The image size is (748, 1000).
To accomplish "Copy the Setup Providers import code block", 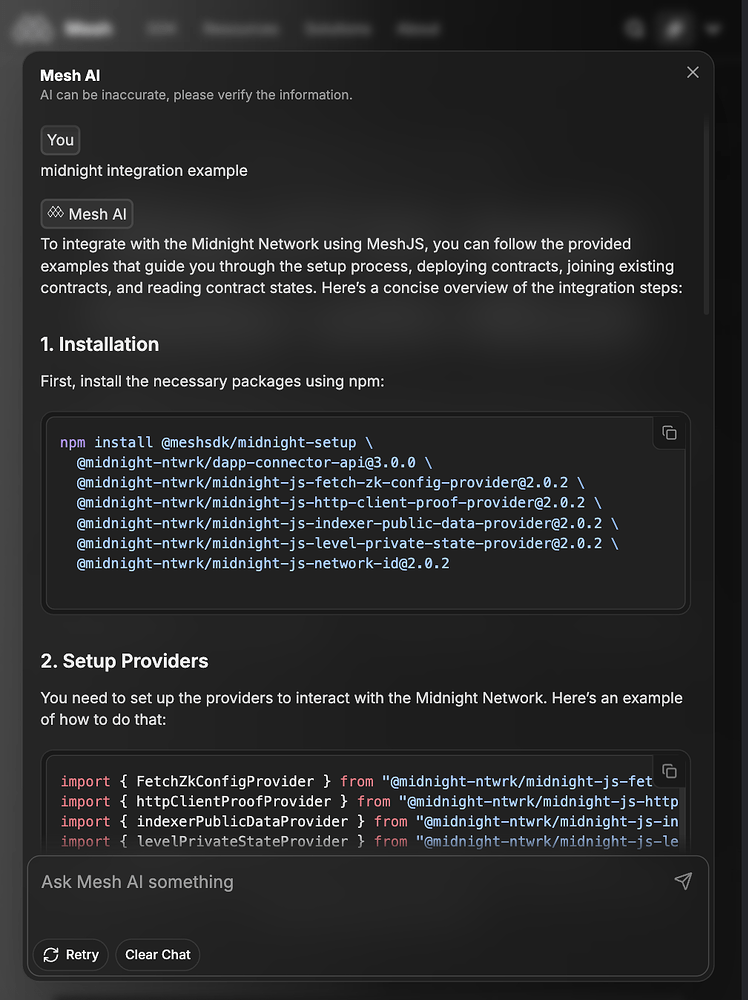I will (x=669, y=772).
